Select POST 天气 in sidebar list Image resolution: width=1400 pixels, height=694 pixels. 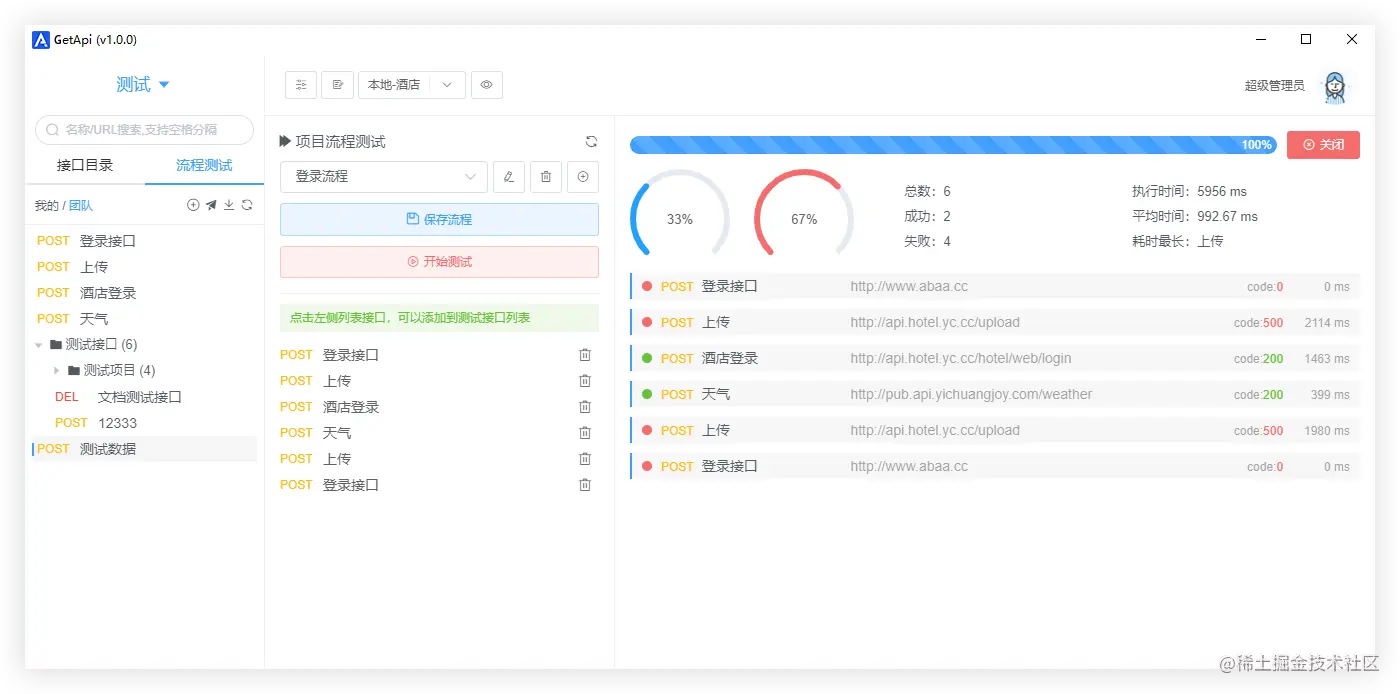(144, 319)
